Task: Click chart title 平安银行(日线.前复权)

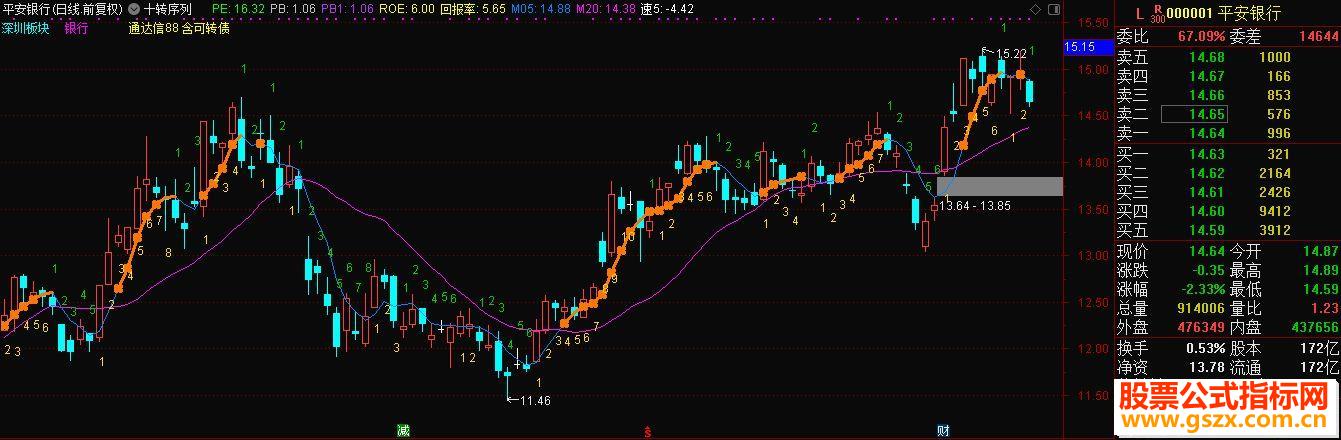Action: click(x=63, y=8)
